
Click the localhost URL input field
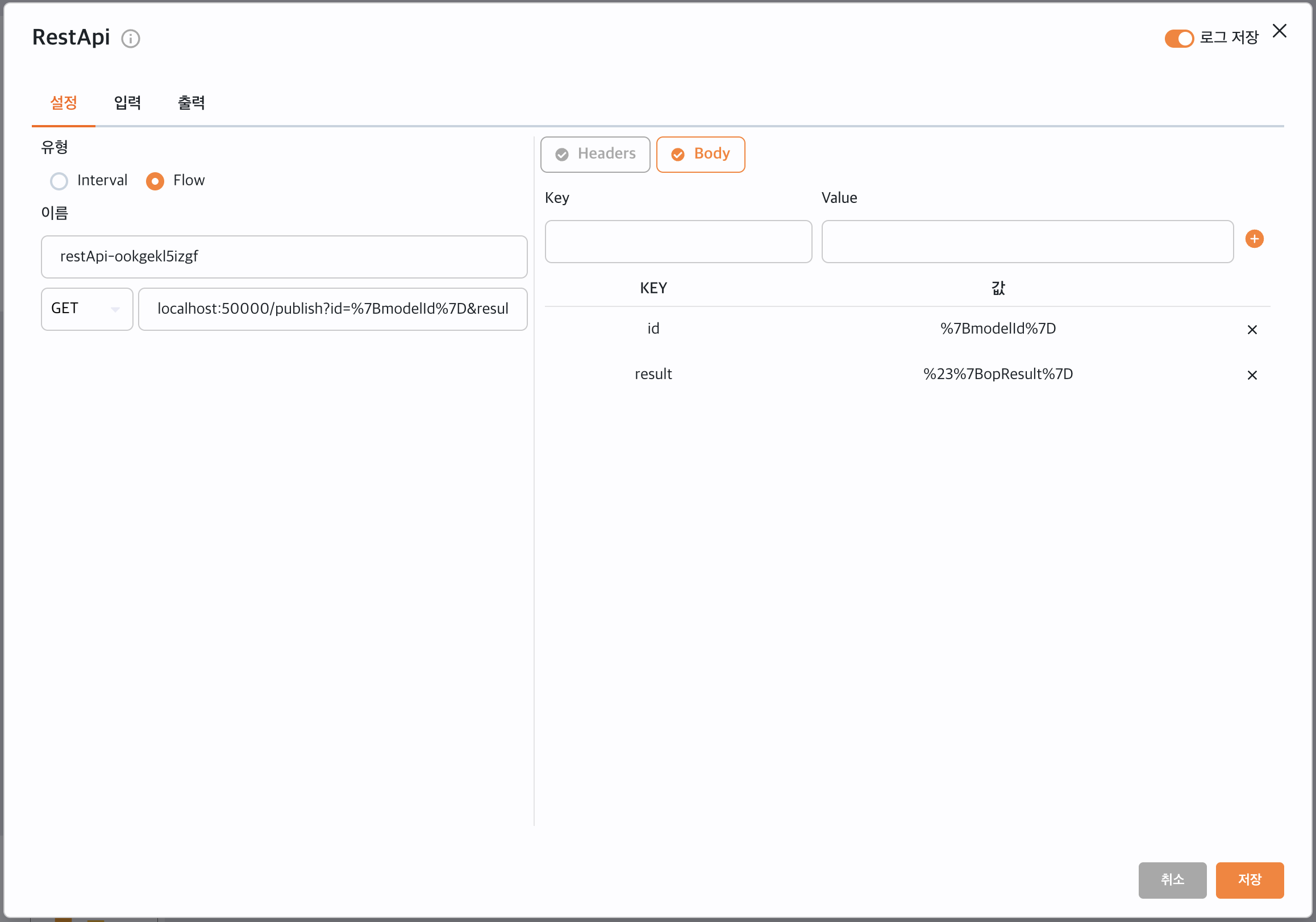[332, 309]
